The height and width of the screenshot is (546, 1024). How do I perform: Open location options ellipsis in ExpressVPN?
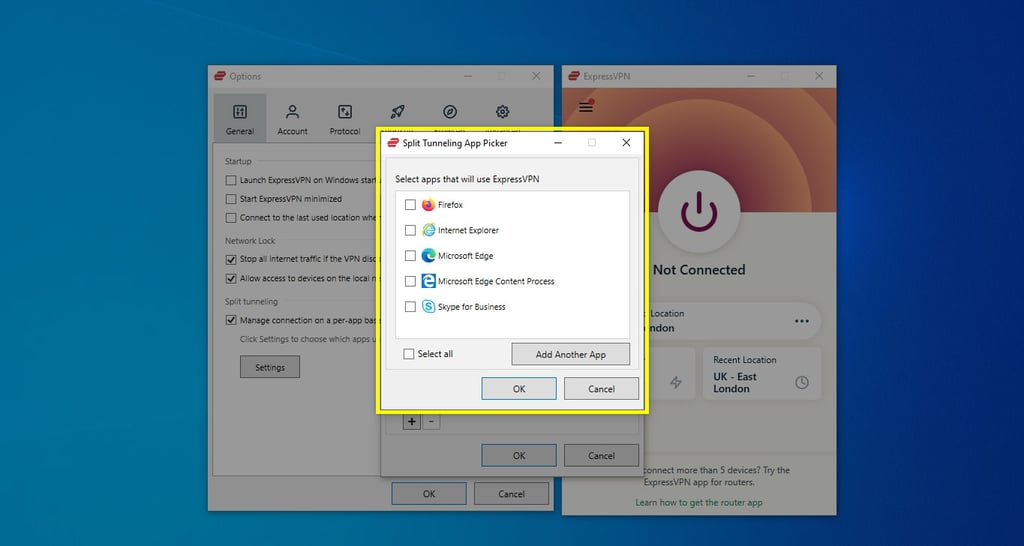tap(801, 321)
